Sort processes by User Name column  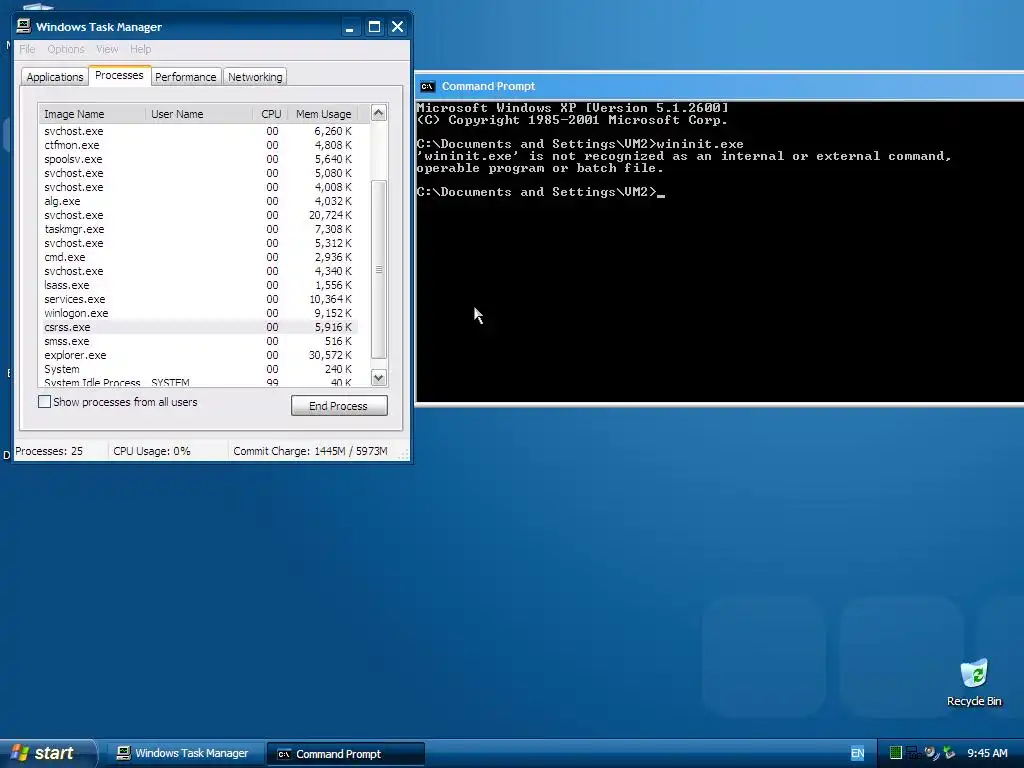pyautogui.click(x=199, y=114)
